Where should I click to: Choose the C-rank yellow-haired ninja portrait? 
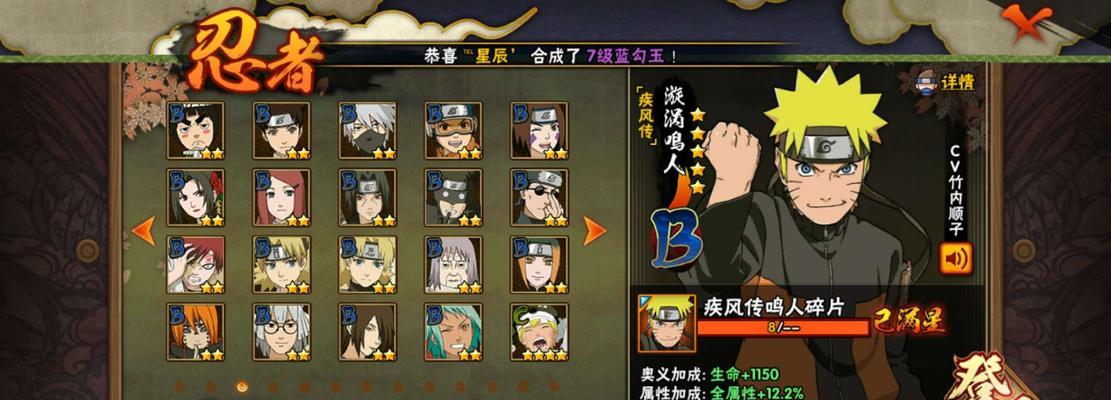point(539,332)
